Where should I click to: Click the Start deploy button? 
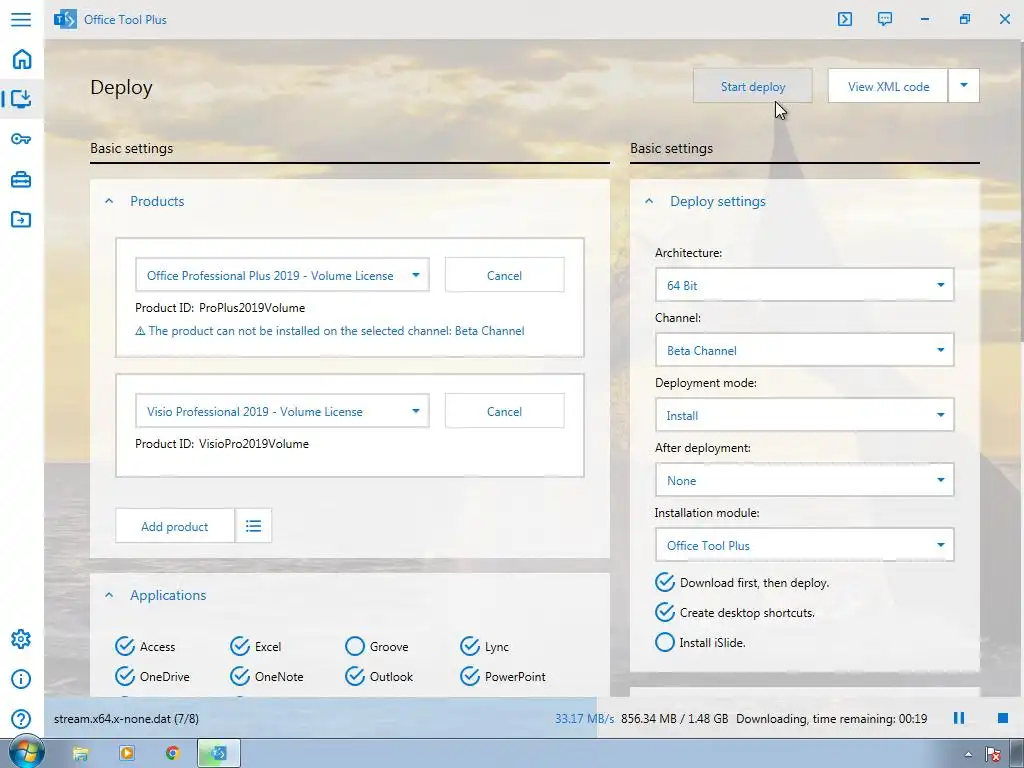pyautogui.click(x=753, y=86)
